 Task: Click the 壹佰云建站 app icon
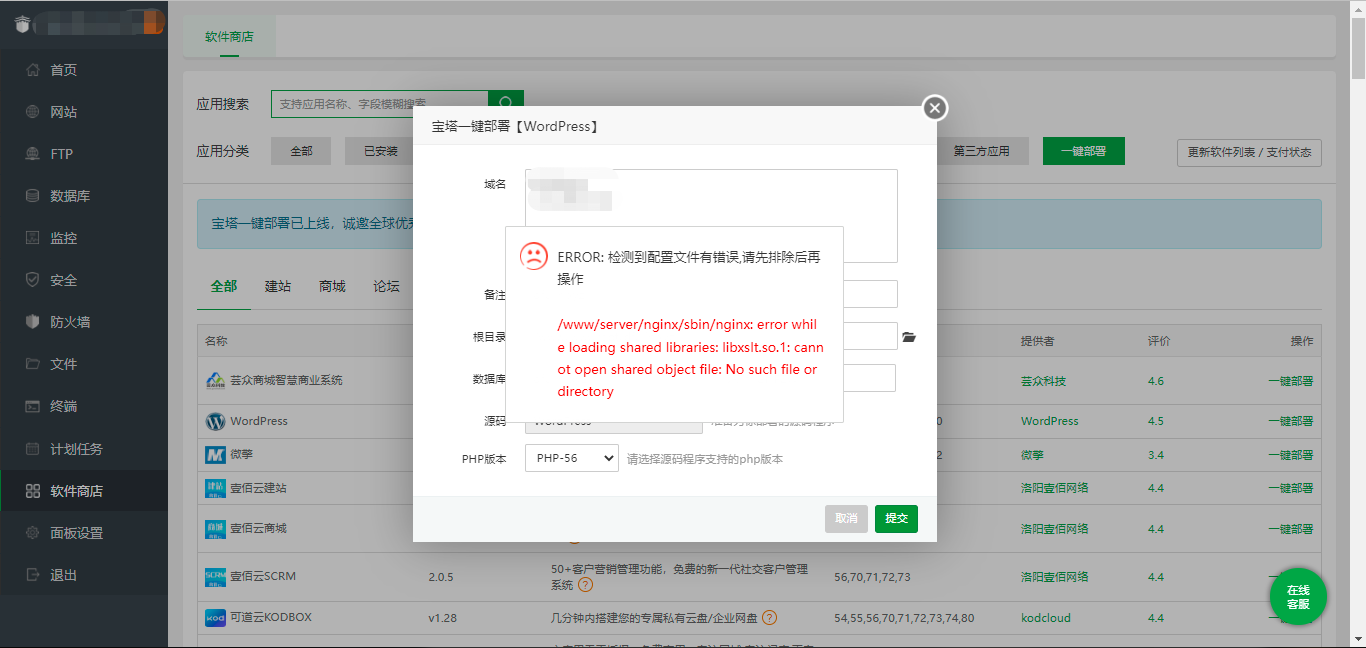point(215,488)
